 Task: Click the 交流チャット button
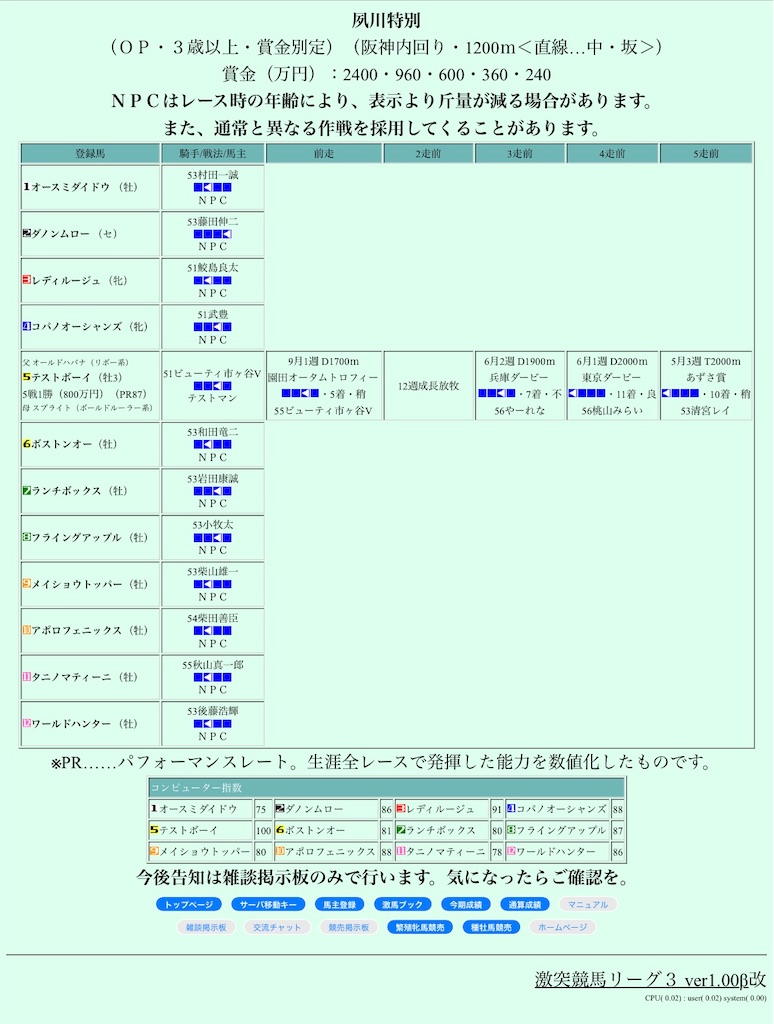[277, 927]
